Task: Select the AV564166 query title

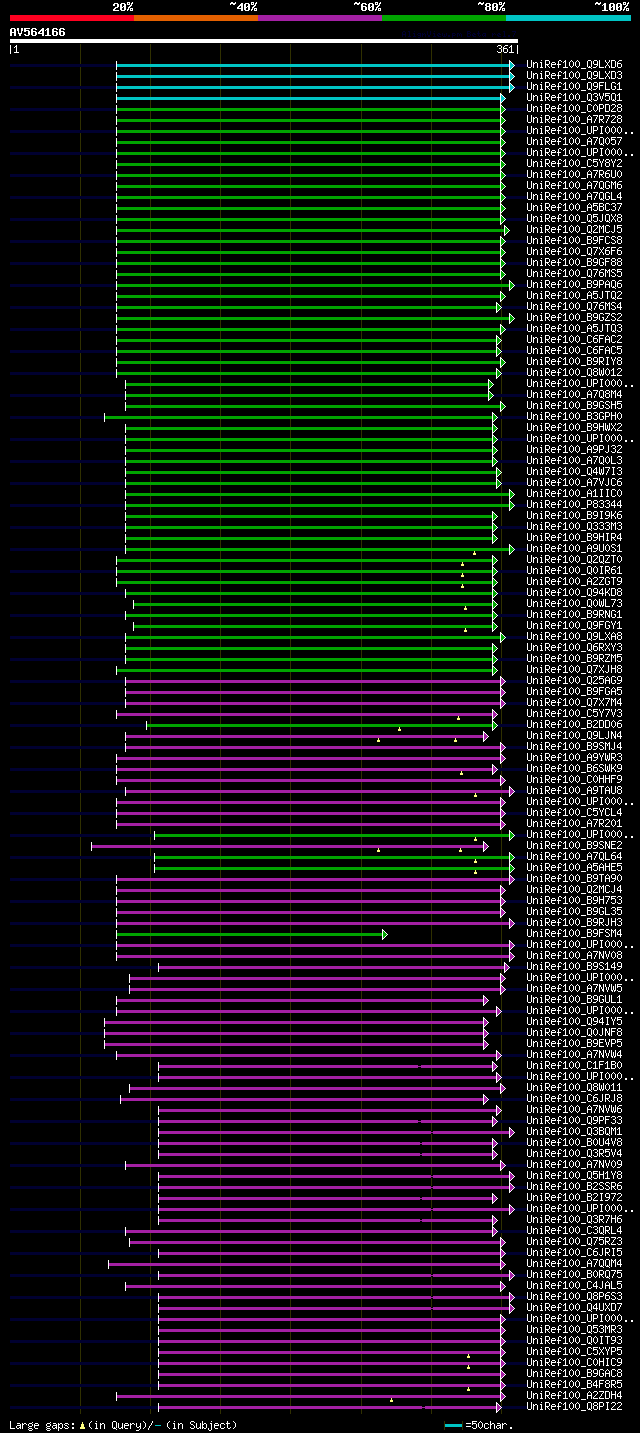Action: tap(38, 32)
